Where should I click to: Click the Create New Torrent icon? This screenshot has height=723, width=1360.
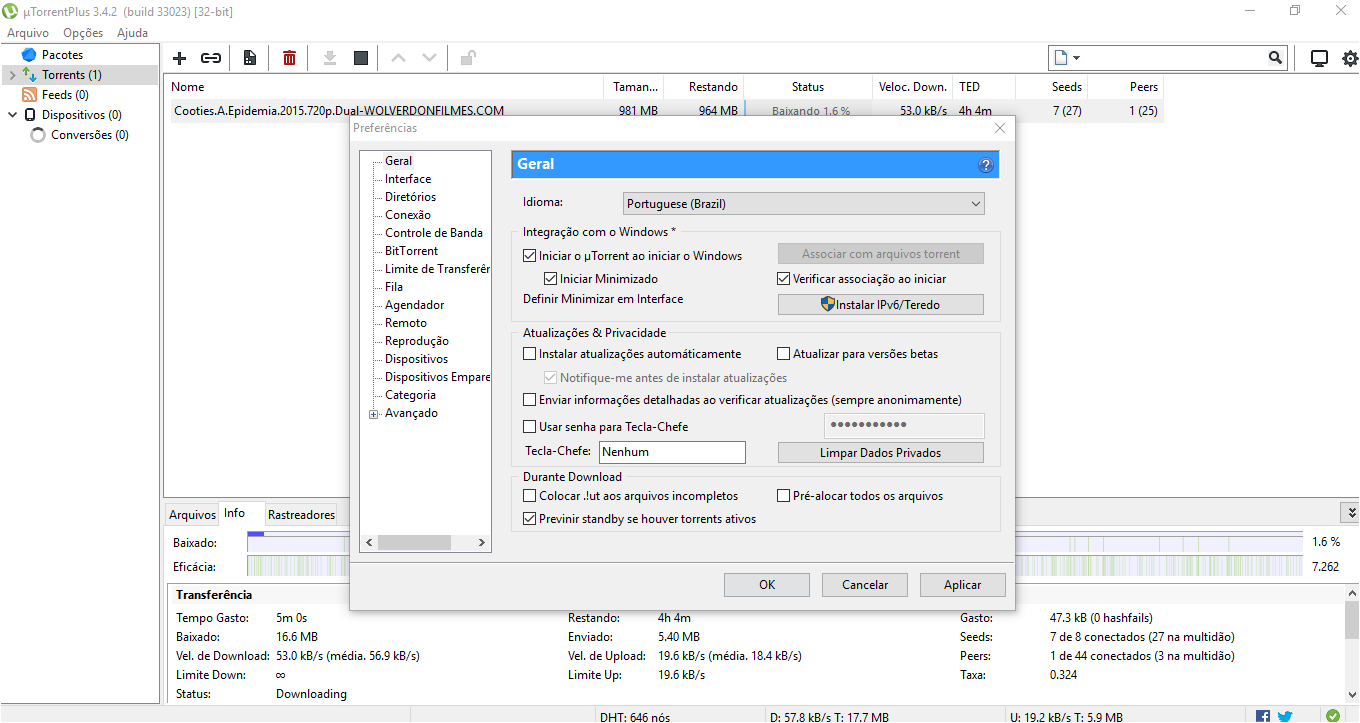tap(250, 58)
